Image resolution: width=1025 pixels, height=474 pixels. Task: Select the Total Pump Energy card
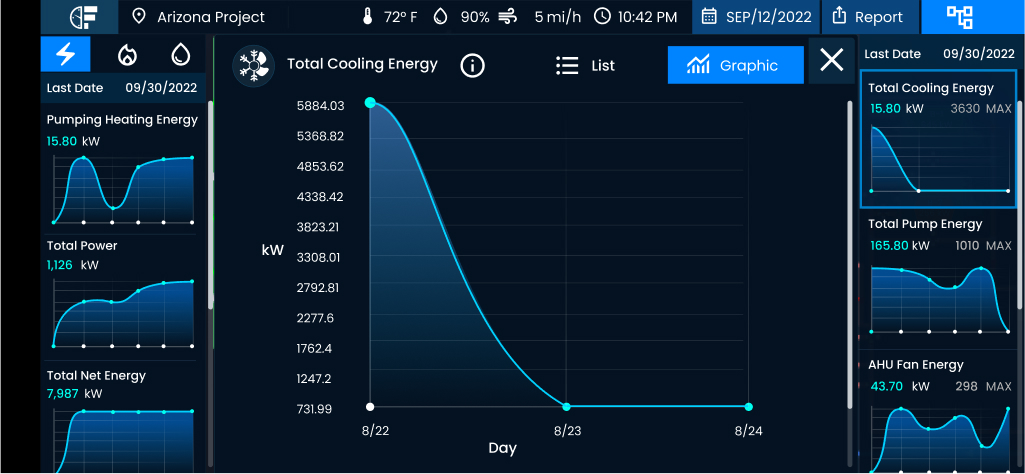(939, 275)
